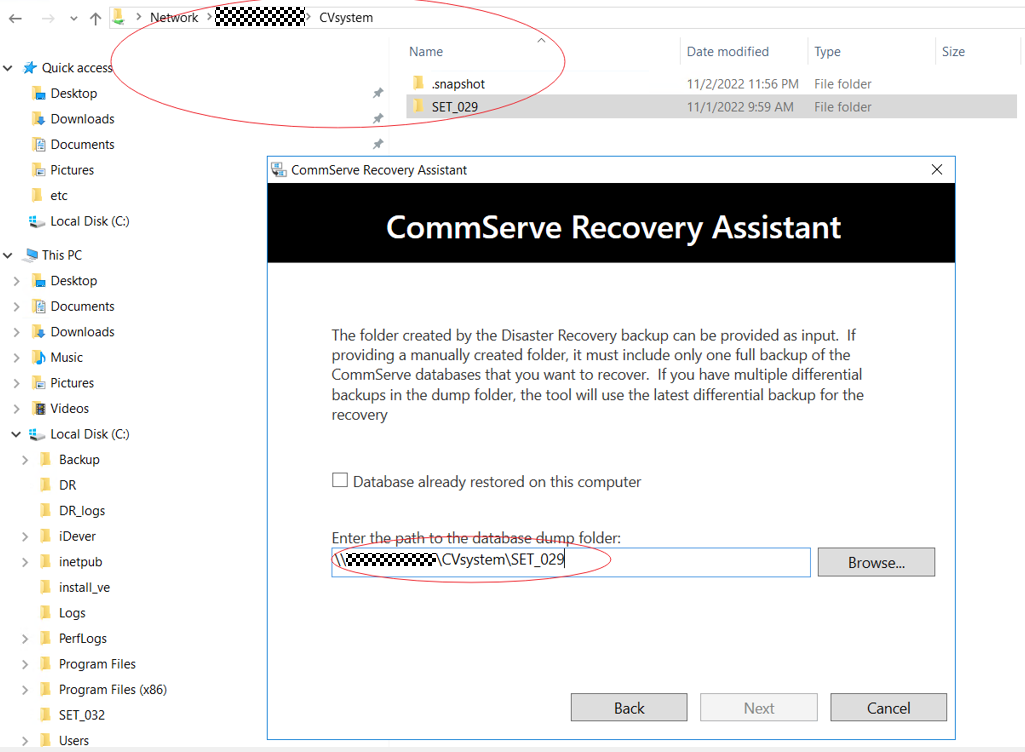Image resolution: width=1025 pixels, height=752 pixels.
Task: Click the Quick access star icon
Action: coord(30,68)
